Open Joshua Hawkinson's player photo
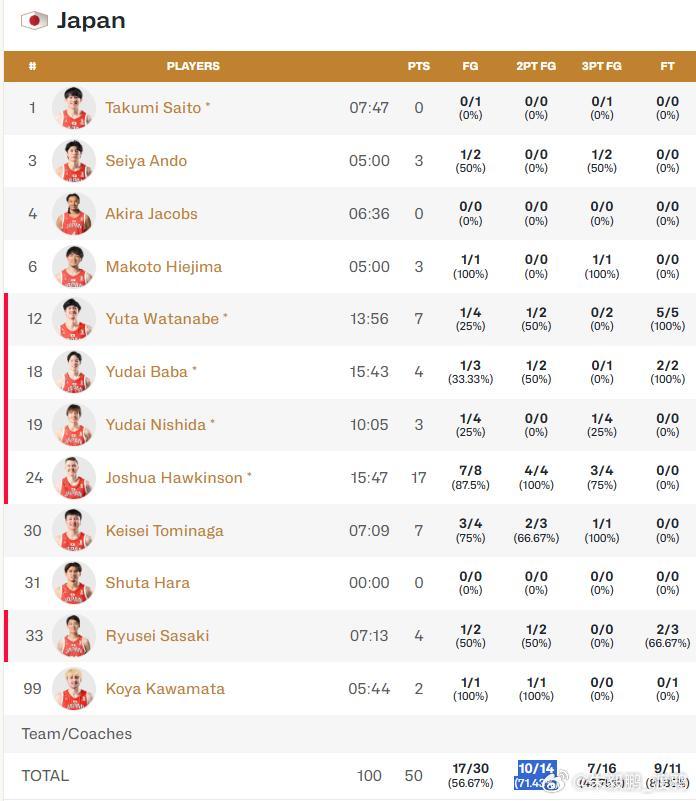The height and width of the screenshot is (801, 696). click(x=74, y=478)
